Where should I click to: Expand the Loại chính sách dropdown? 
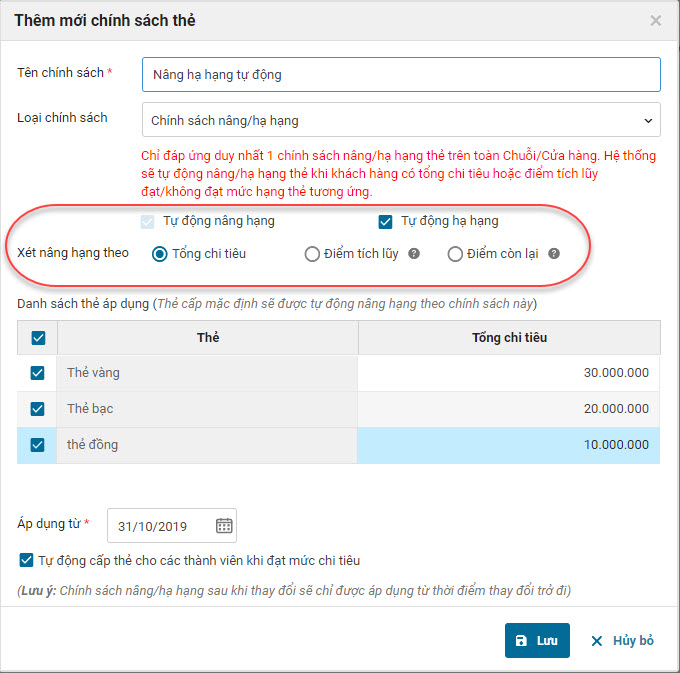tap(401, 120)
